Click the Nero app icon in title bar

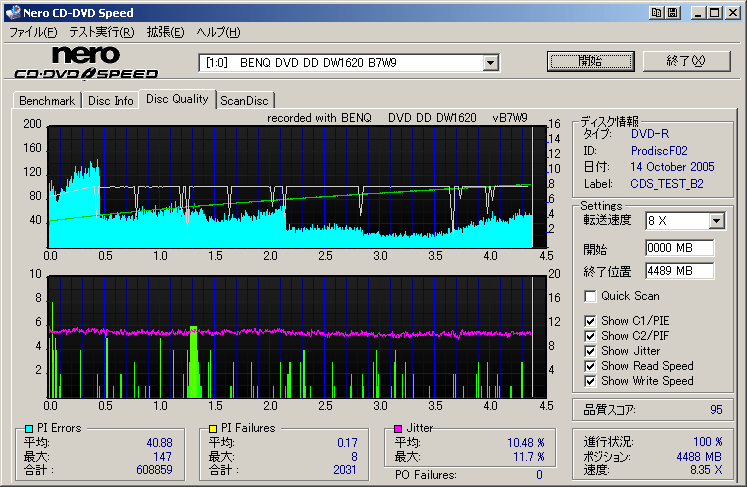(12, 12)
